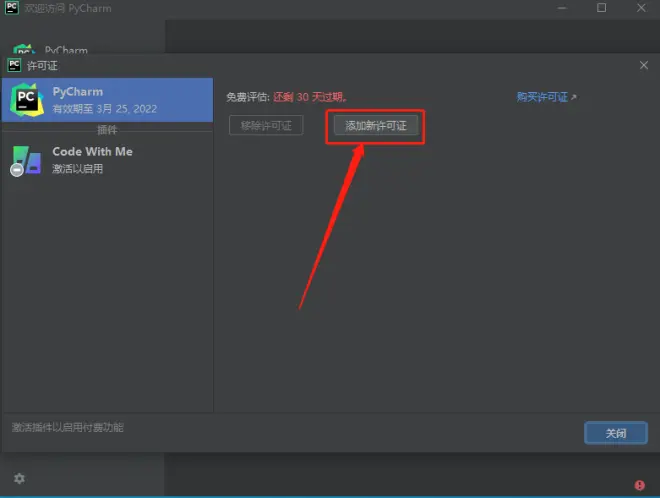Click the 添加新许可证 button
Screen dimensions: 660x498
pos(375,125)
